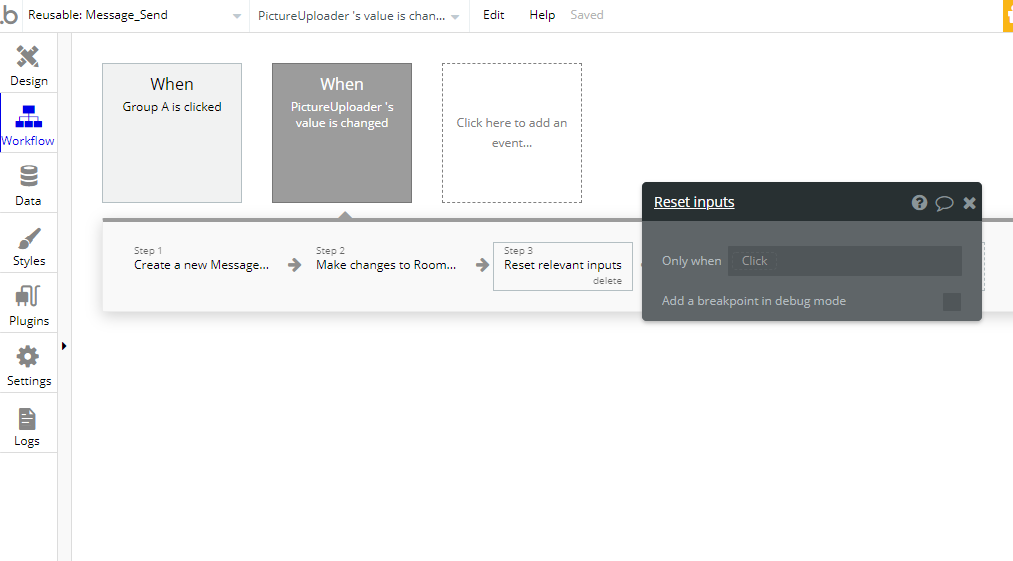Click the arrow between Step 1 and Step 2
Image resolution: width=1013 pixels, height=561 pixels.
(x=295, y=265)
